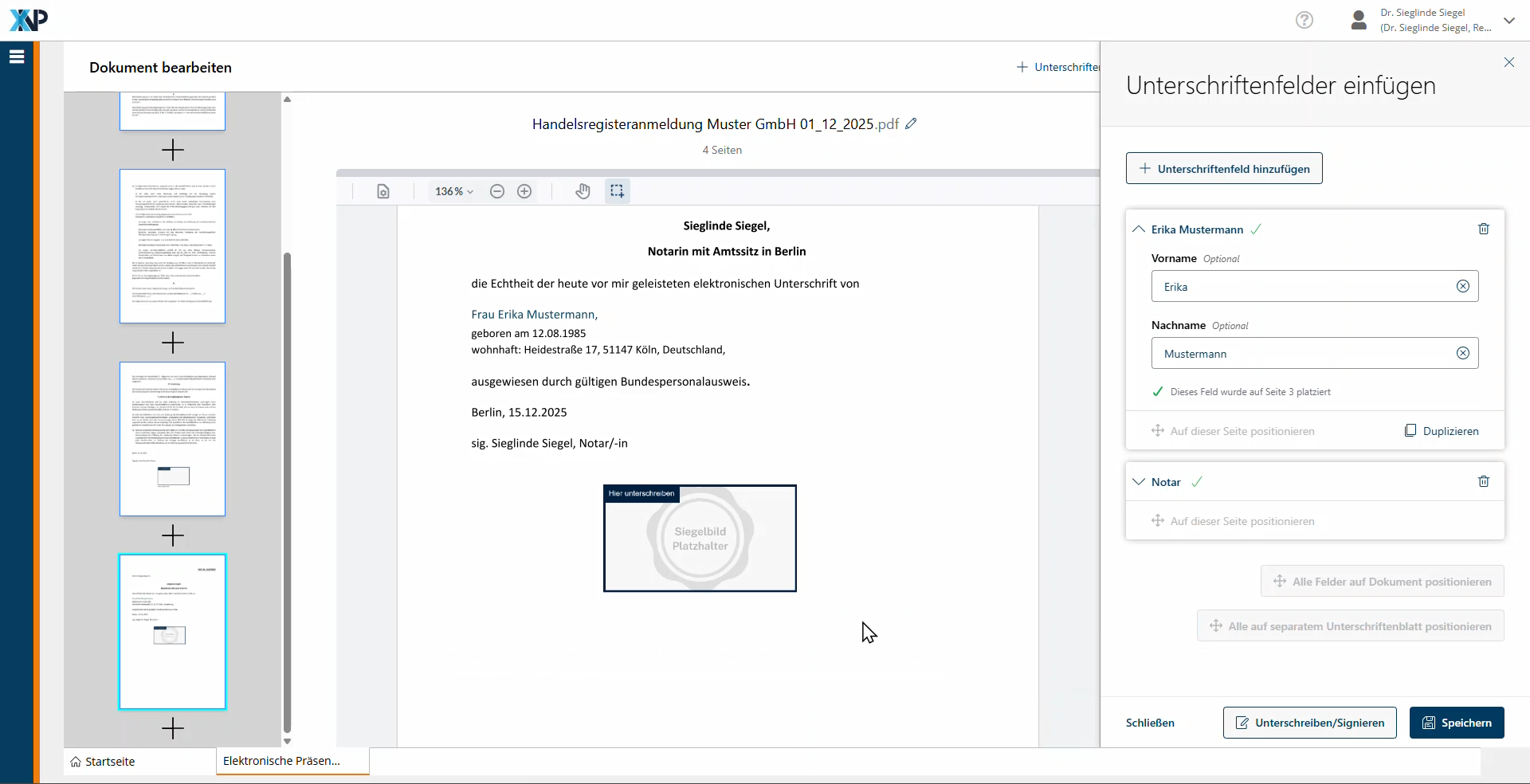The width and height of the screenshot is (1530, 784).
Task: Zoom in using the plus icon
Action: [524, 191]
